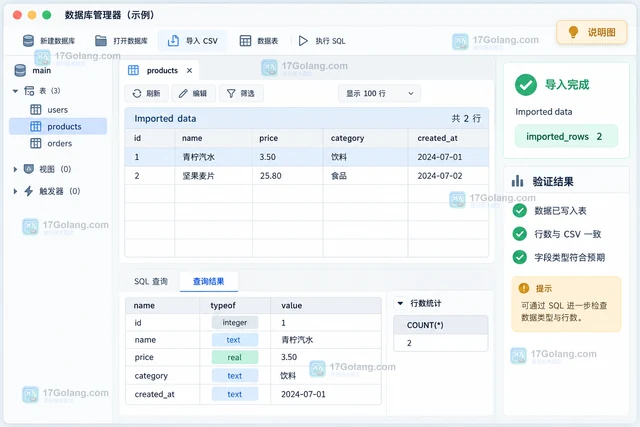
Task: Click the COUNT(*) result value 2
Action: 409,343
